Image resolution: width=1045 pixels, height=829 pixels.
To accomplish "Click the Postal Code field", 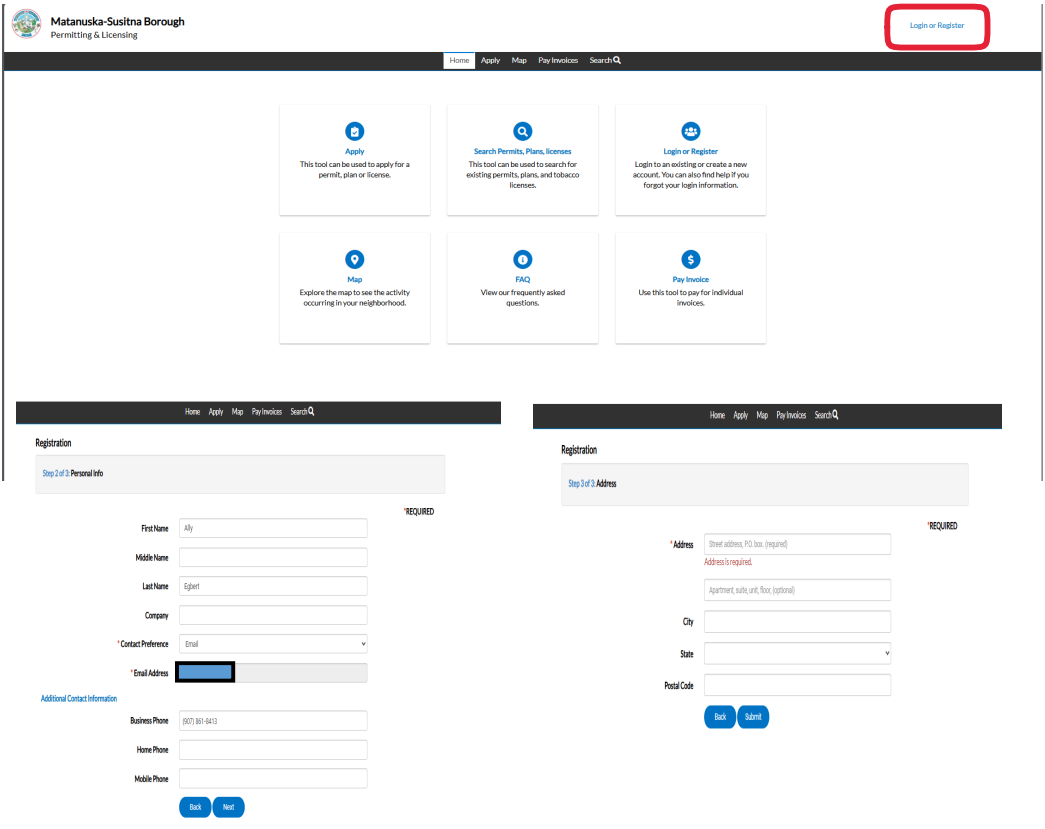I will coord(797,685).
